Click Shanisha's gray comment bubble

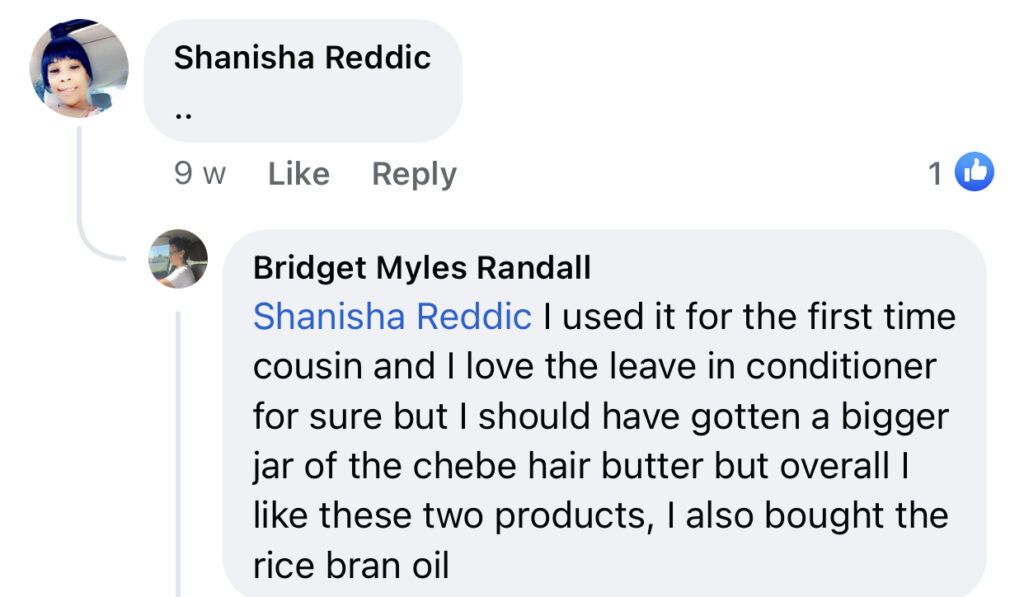coord(303,81)
